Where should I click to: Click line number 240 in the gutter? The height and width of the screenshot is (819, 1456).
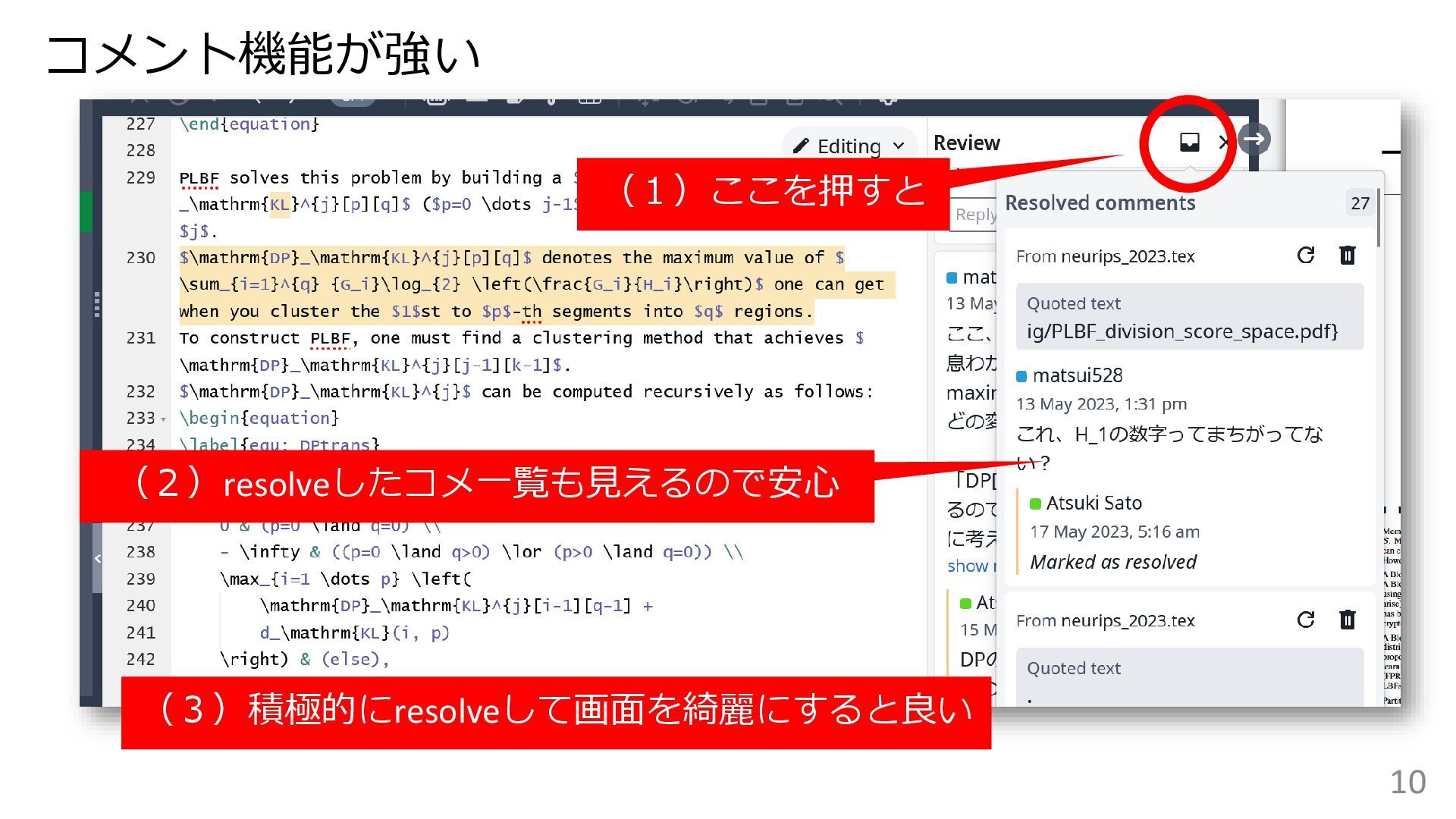click(x=140, y=606)
